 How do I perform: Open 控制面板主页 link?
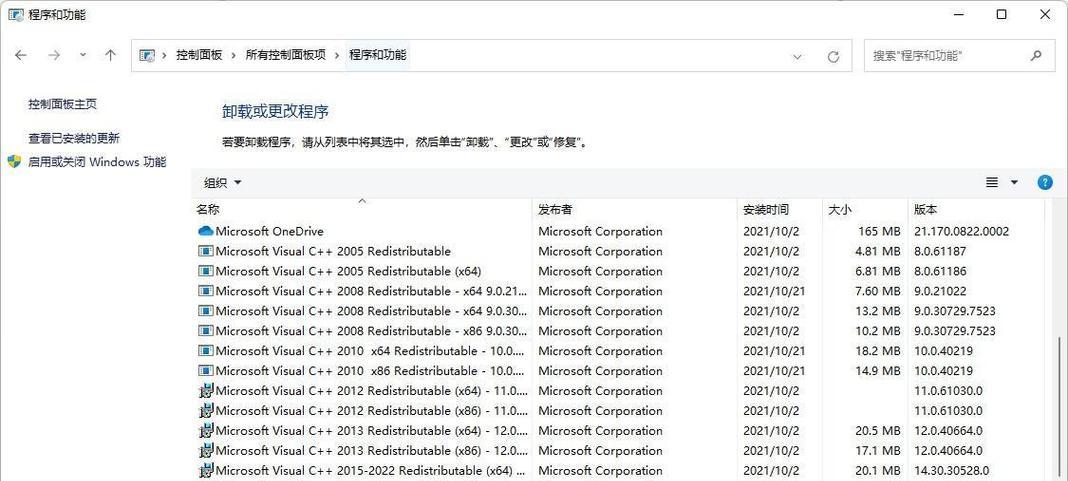62,104
